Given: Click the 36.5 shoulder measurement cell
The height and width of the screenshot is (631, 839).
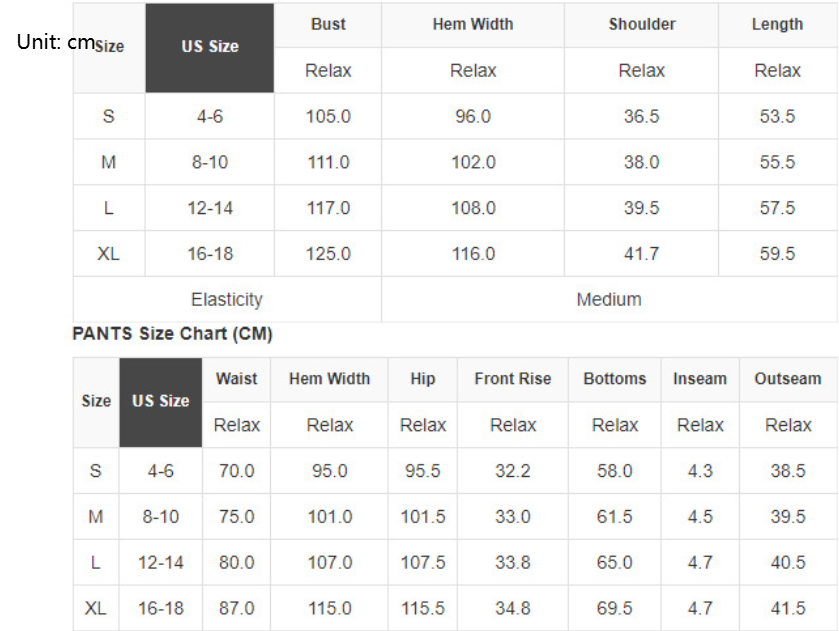Looking at the screenshot, I should [x=641, y=116].
